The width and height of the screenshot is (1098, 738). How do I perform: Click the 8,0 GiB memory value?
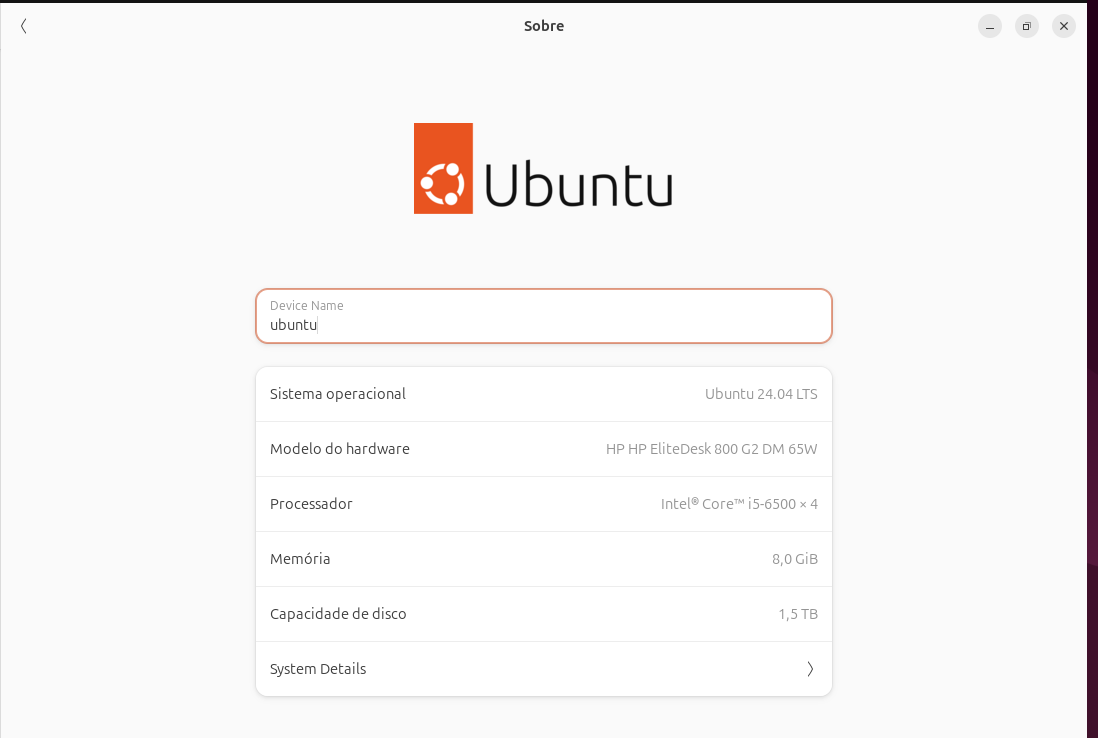tap(795, 559)
